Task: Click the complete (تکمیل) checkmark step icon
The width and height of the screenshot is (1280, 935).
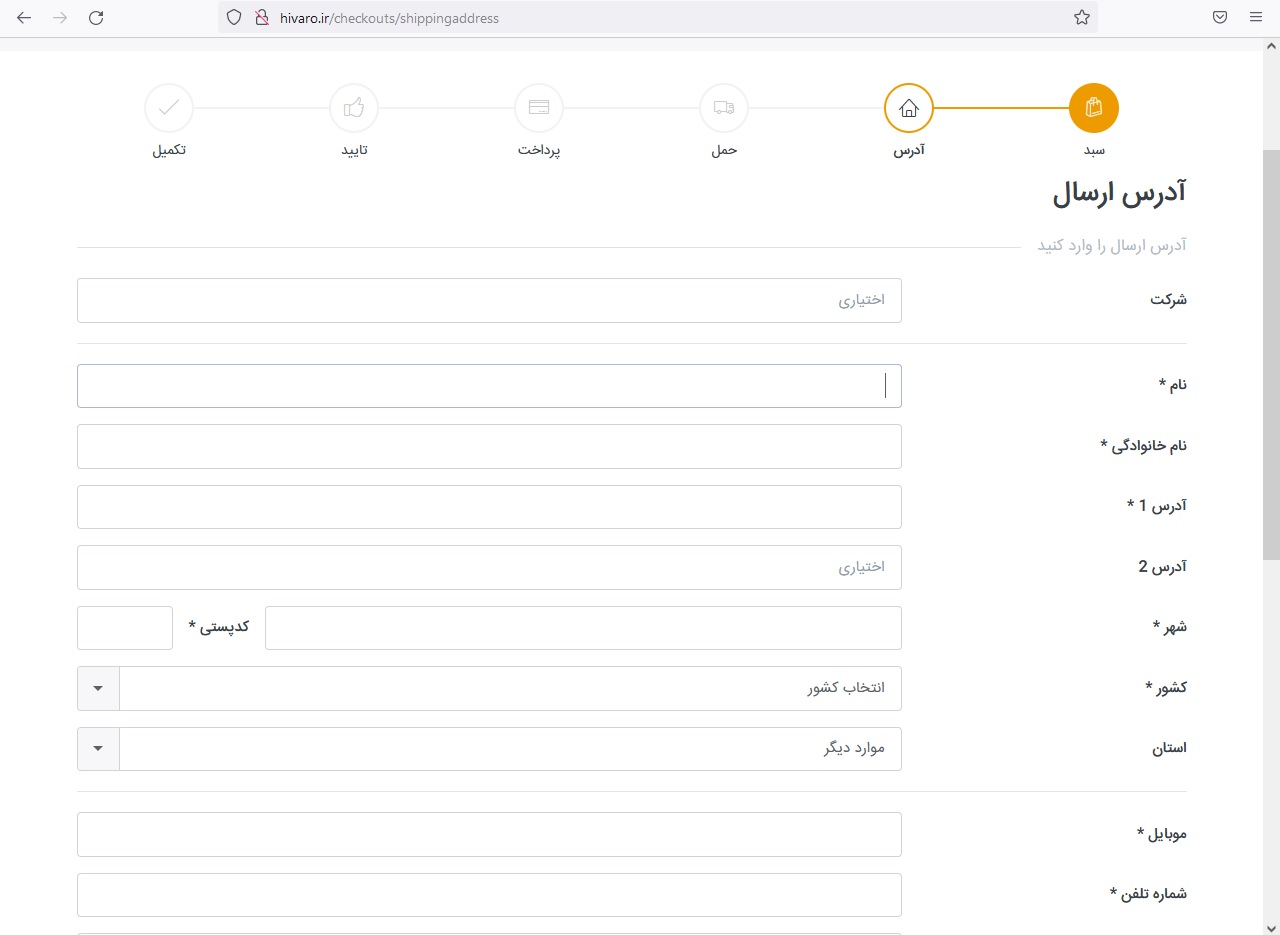Action: pos(169,108)
